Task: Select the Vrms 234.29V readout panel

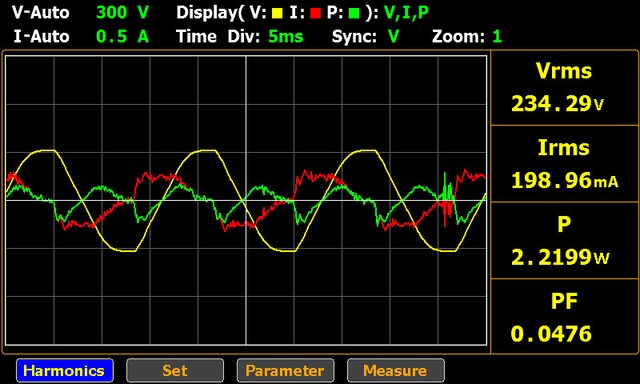Action: 564,88
